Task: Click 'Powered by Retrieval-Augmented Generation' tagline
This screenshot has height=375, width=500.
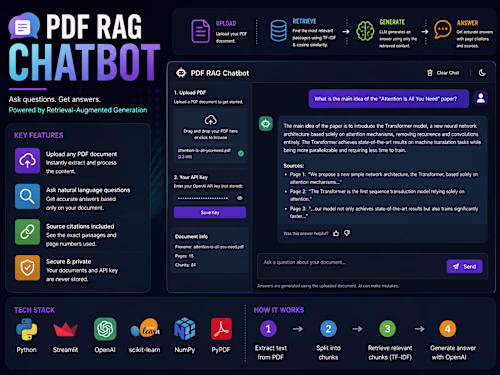Action: pos(78,110)
